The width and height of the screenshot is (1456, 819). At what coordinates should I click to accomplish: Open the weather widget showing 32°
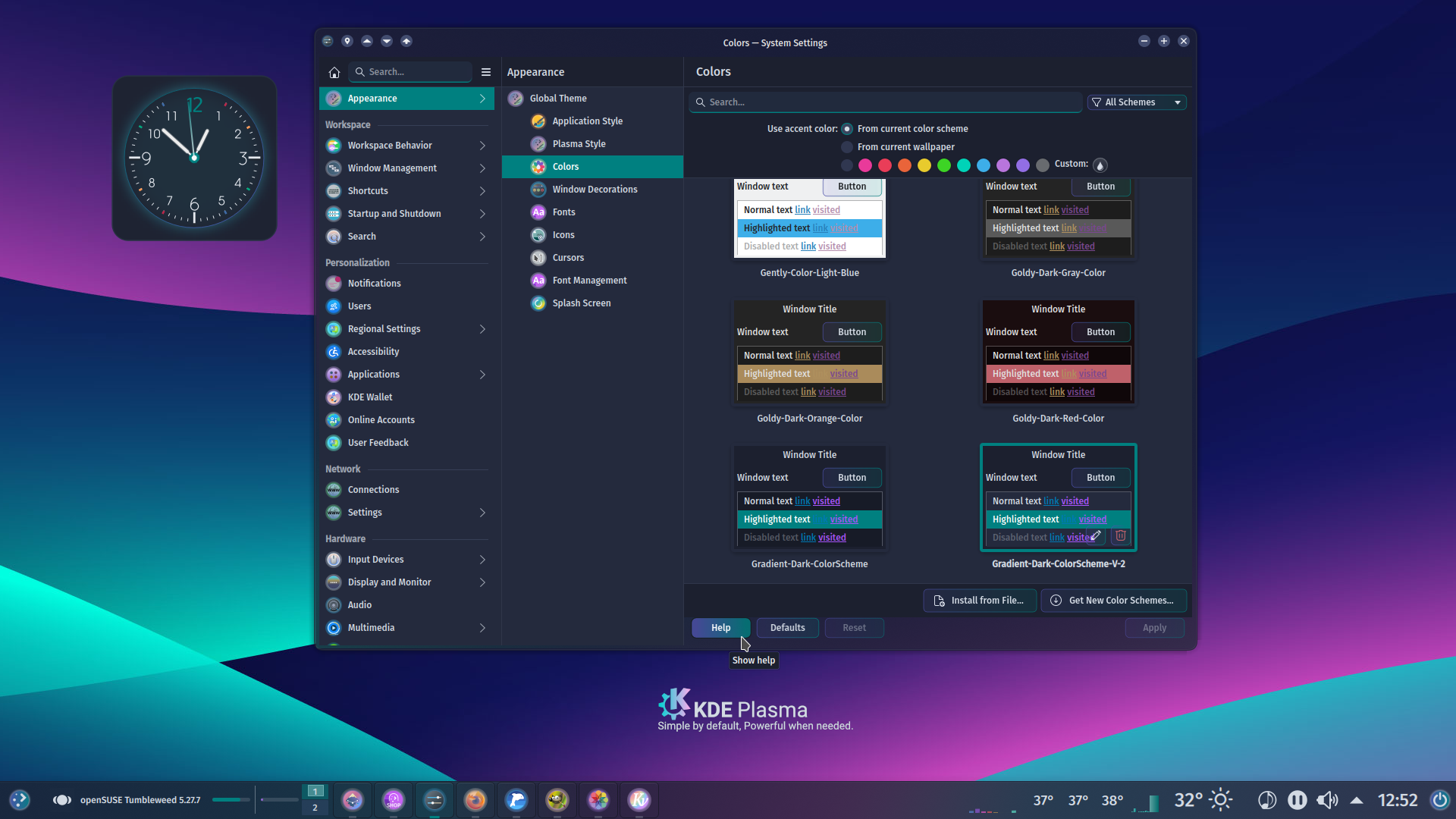coord(1203,799)
